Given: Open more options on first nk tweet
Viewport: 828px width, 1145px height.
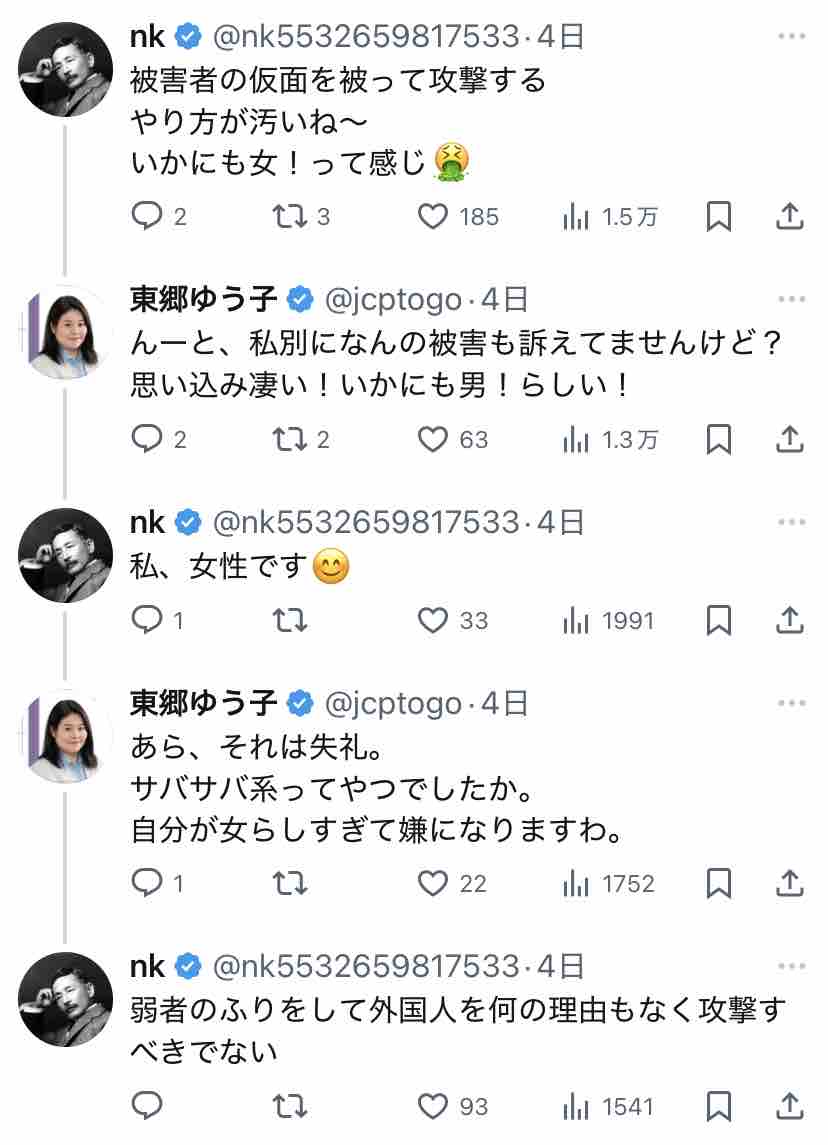Looking at the screenshot, I should click(x=791, y=37).
